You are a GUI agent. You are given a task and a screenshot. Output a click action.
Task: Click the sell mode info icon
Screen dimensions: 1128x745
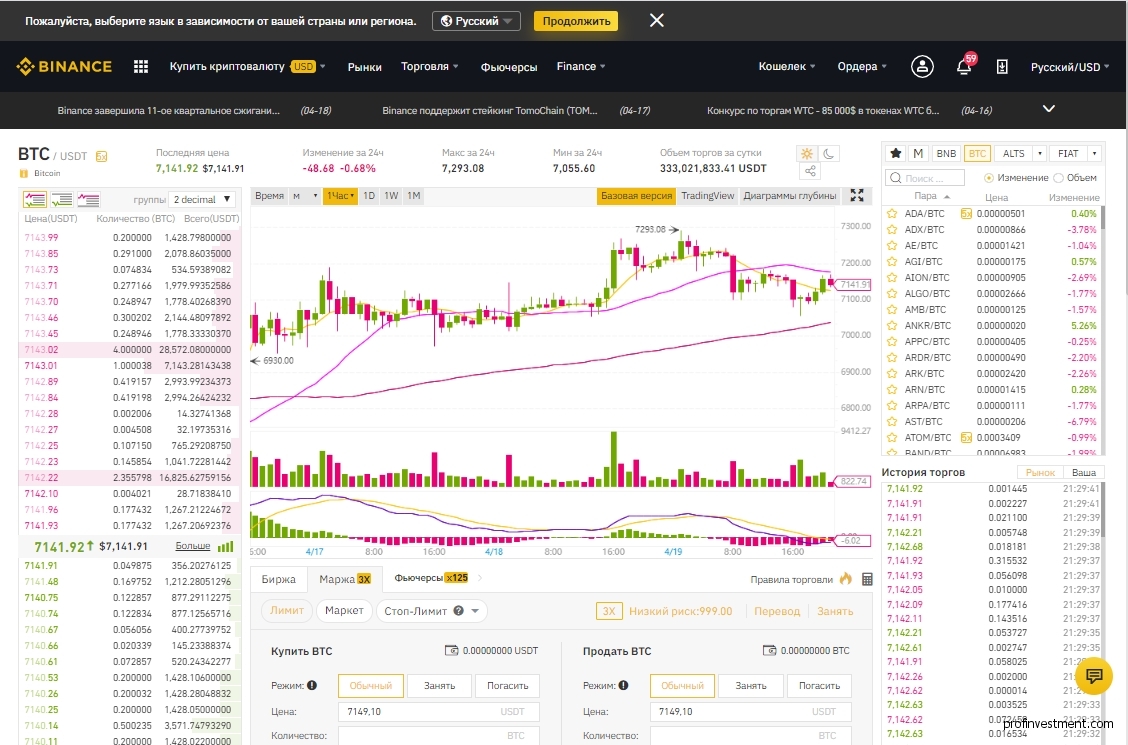(x=623, y=685)
